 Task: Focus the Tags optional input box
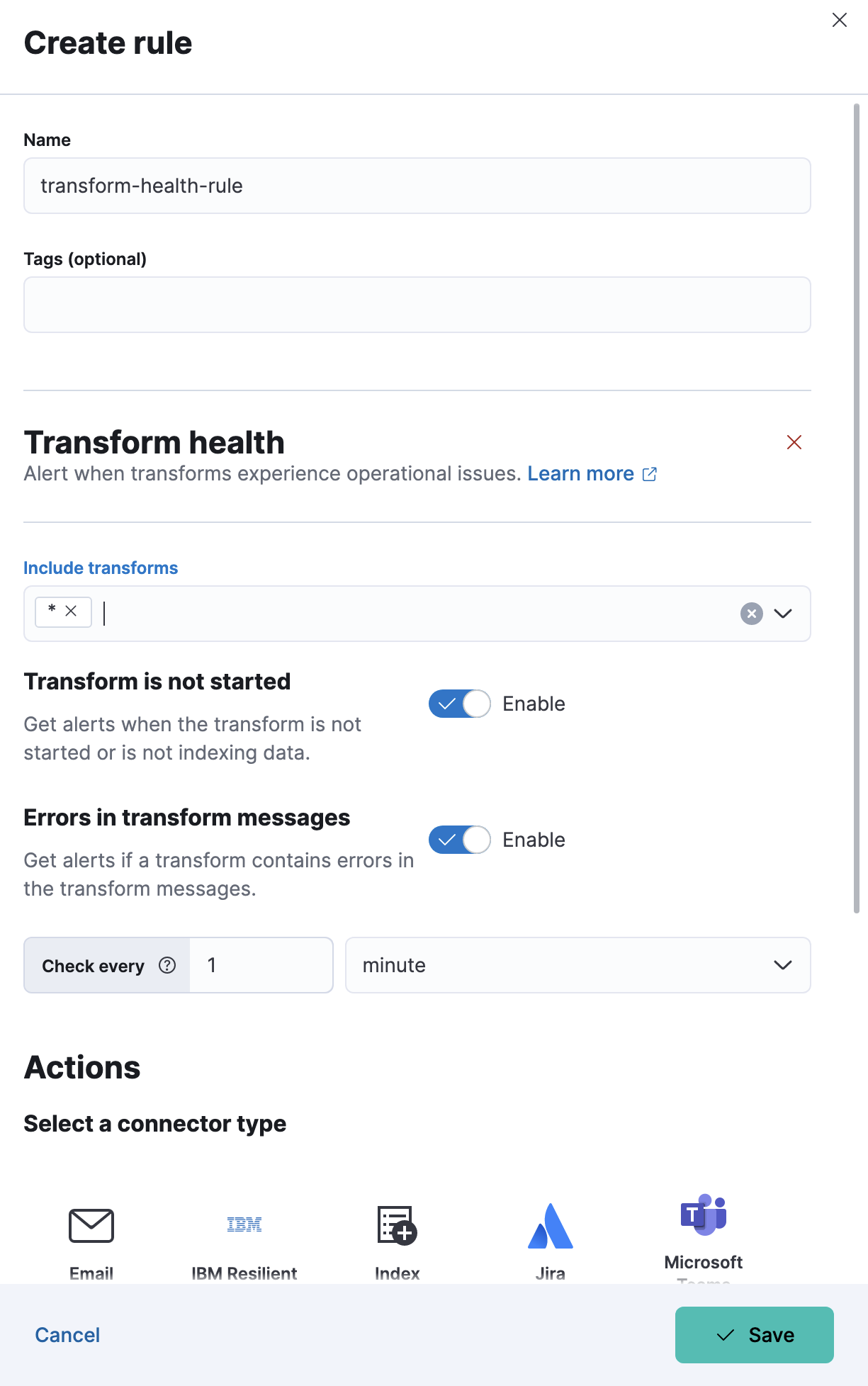click(x=417, y=305)
